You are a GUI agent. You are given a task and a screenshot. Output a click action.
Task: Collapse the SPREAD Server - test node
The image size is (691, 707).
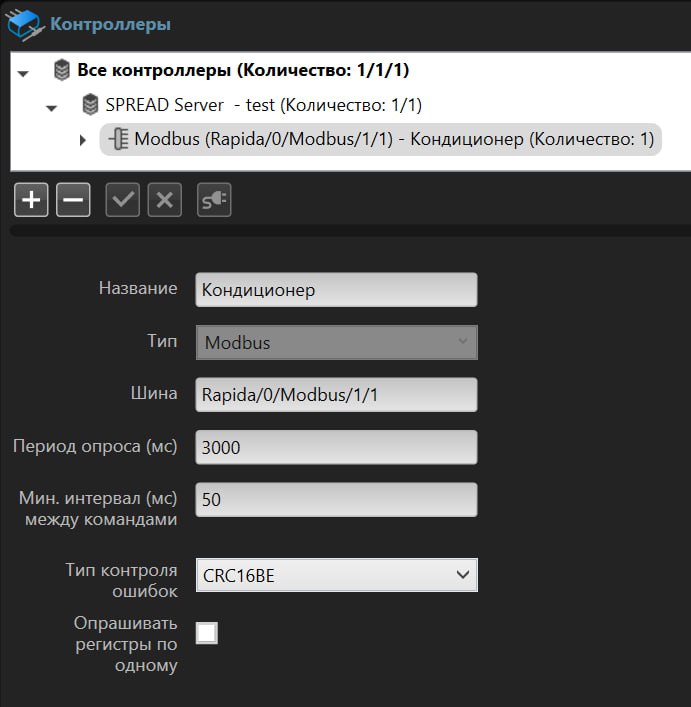(51, 108)
